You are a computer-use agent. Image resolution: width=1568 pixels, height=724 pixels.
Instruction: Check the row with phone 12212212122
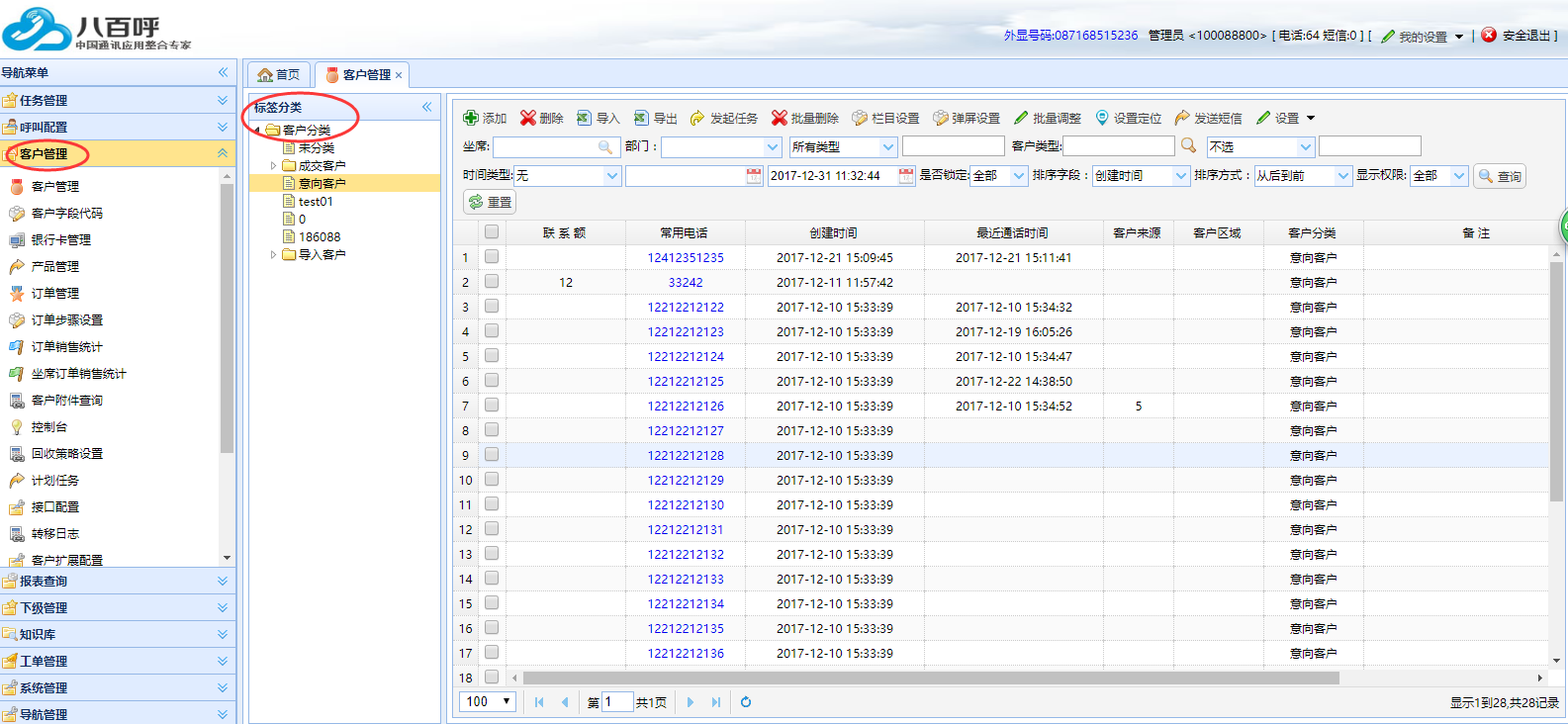(x=492, y=307)
